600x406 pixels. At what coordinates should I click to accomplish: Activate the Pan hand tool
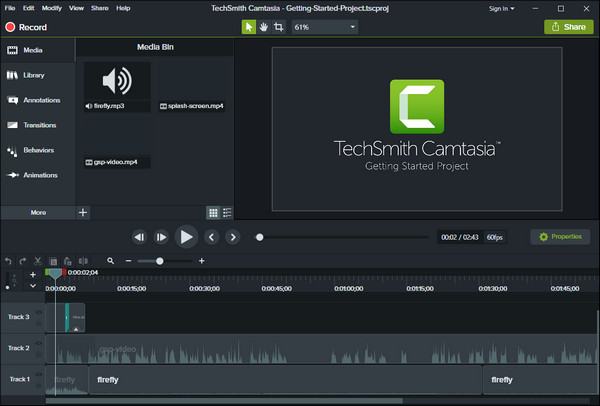point(264,27)
